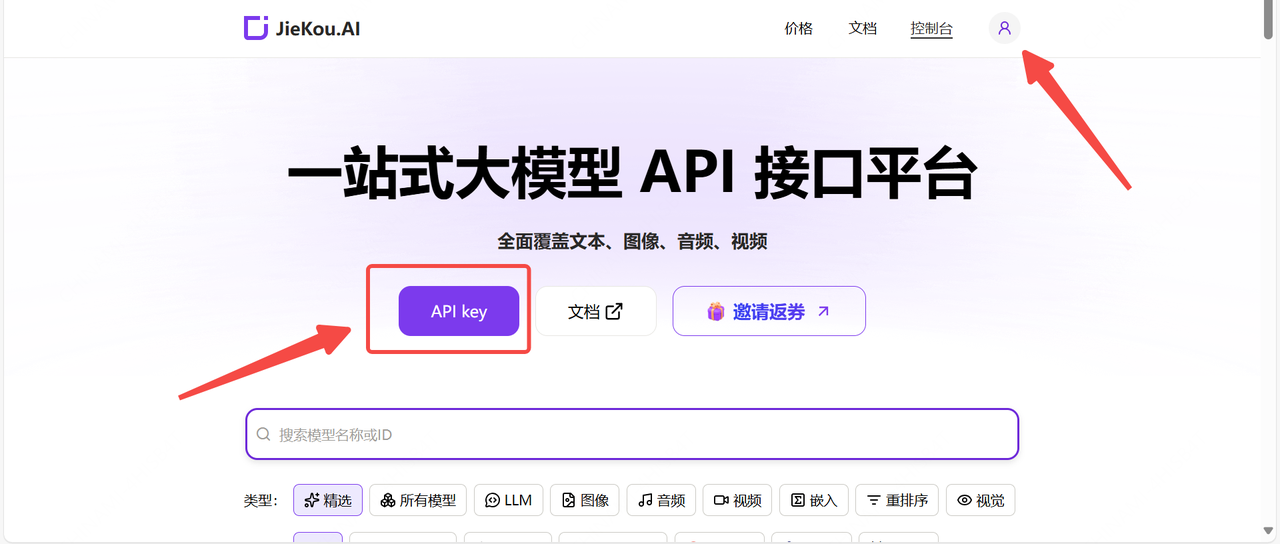Filter models by 图像 type

pos(585,500)
